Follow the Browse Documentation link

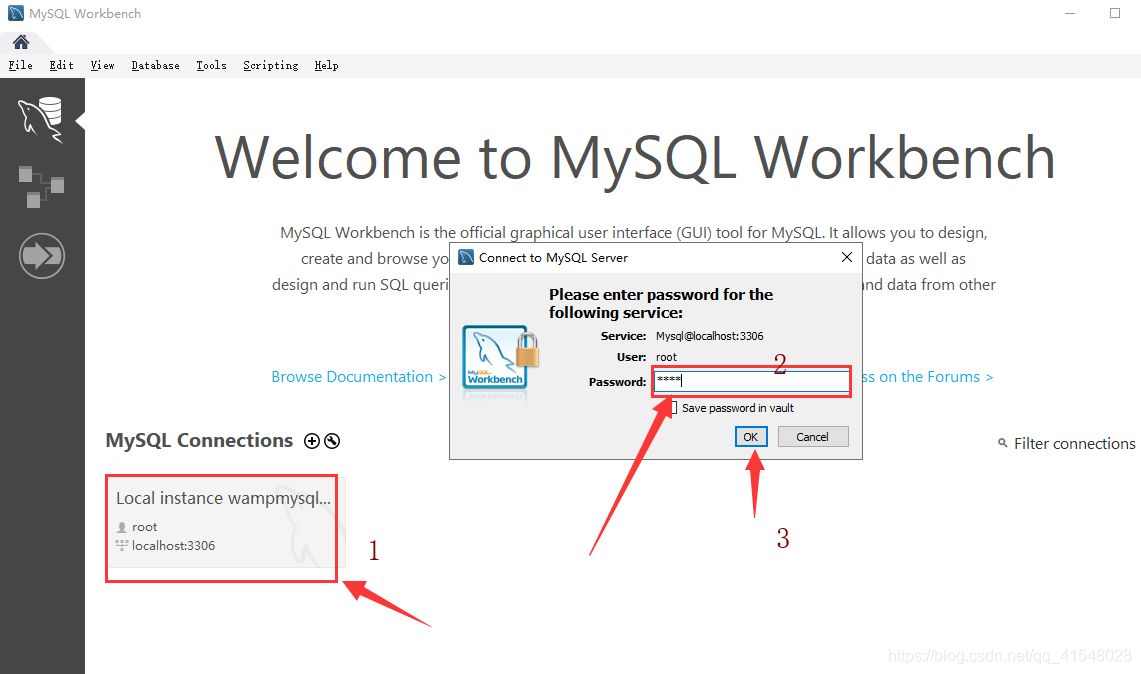tap(359, 377)
